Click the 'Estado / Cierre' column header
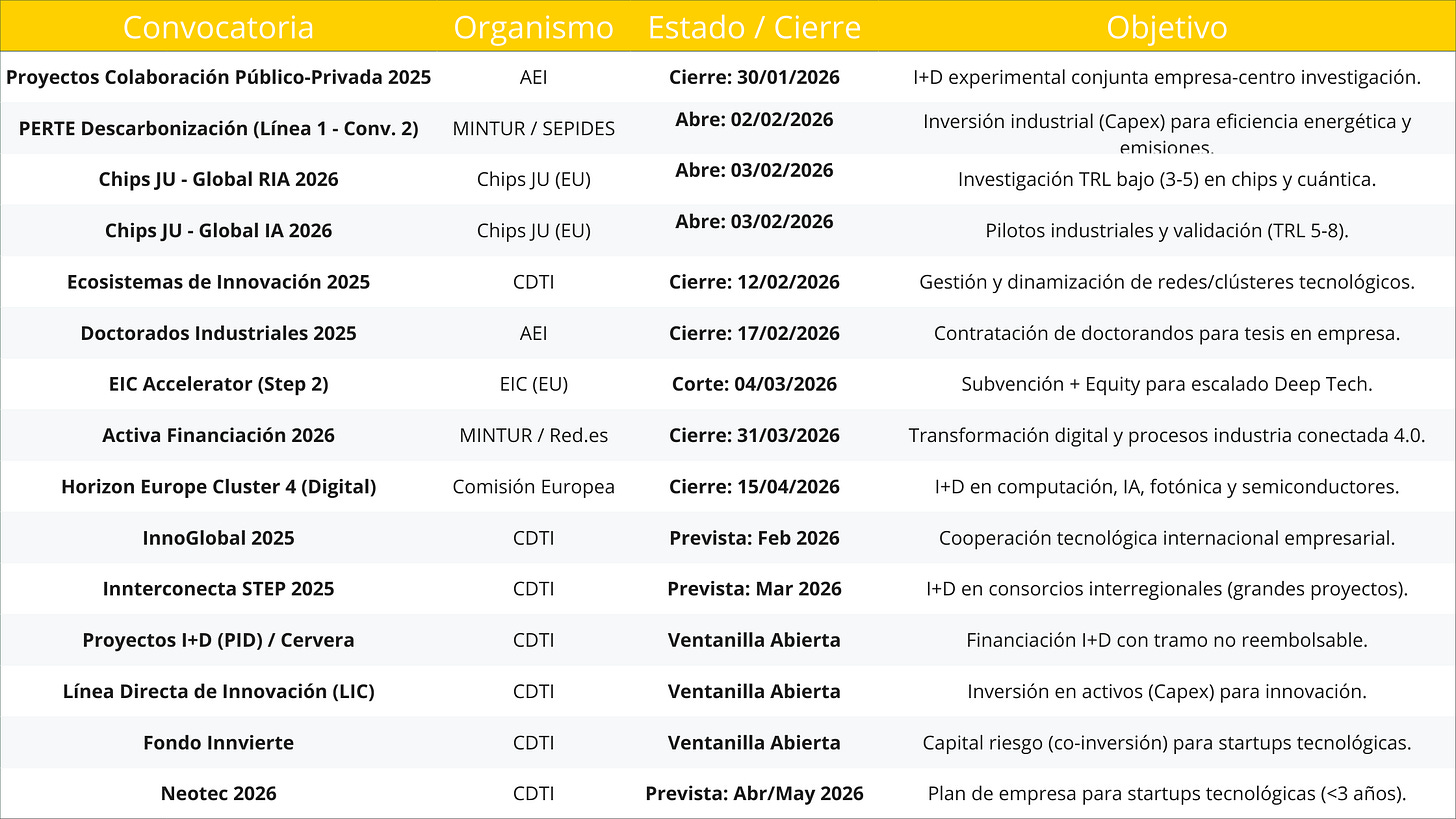The width and height of the screenshot is (1456, 819). click(x=754, y=28)
